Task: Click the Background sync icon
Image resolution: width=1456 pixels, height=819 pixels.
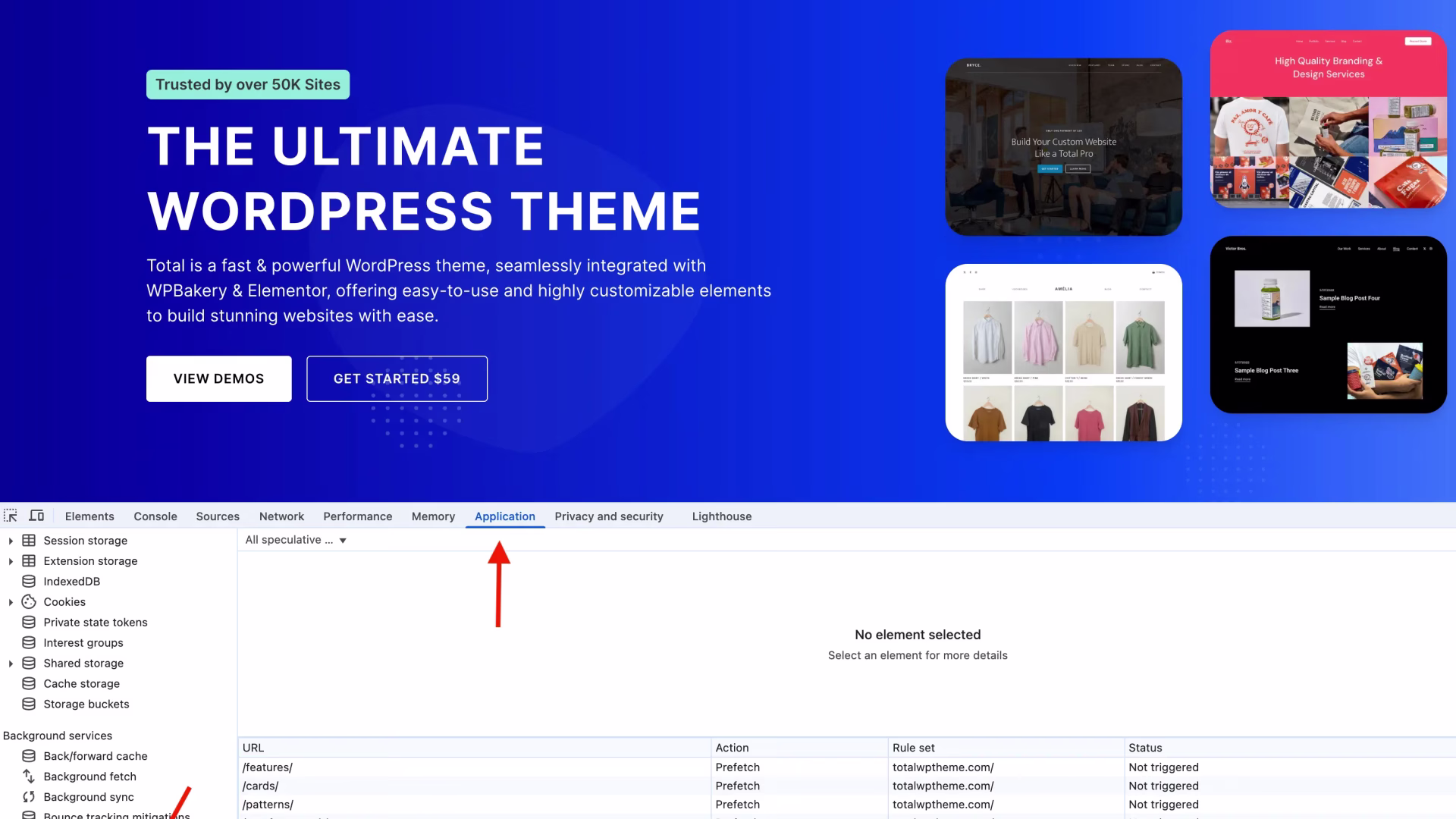Action: 29,797
